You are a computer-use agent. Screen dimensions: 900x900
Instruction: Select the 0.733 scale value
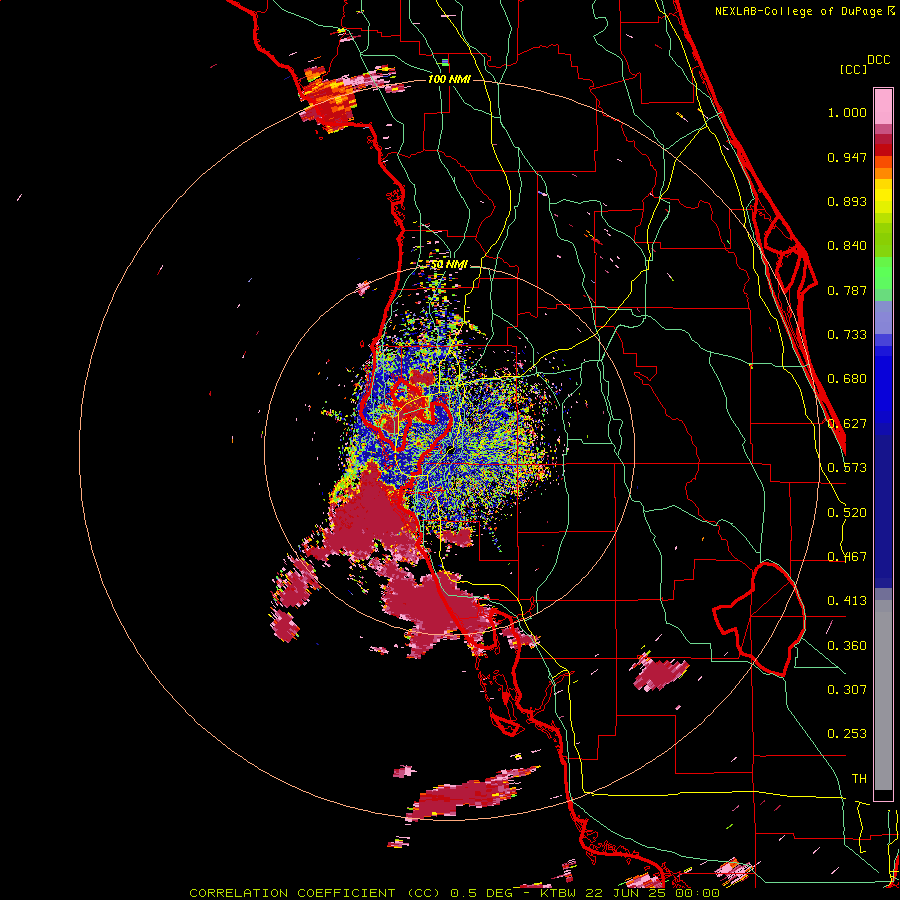(x=847, y=335)
